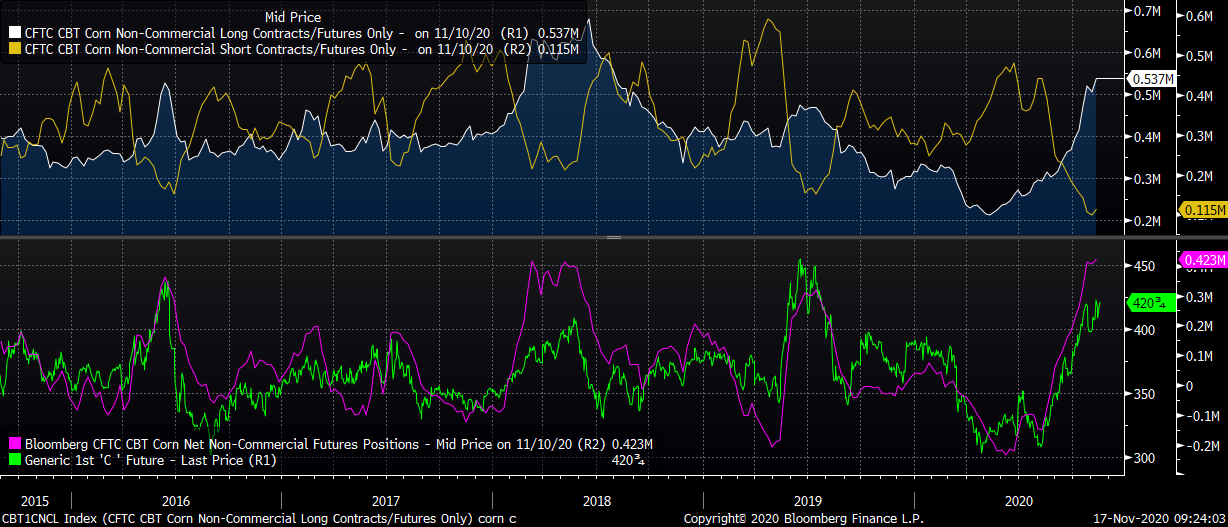
Task: Click the yellow 0.115M last-value tag
Action: tap(1204, 210)
